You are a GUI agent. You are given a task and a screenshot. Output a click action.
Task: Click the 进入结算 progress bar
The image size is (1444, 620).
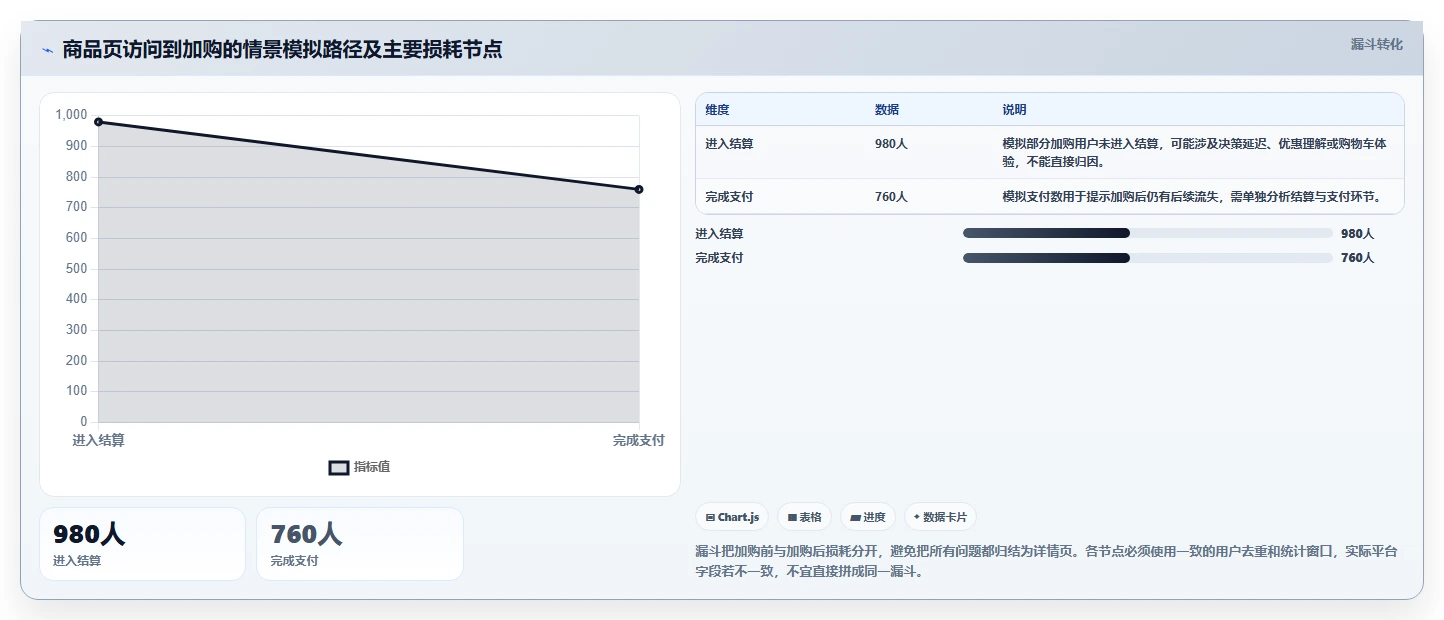(x=1147, y=233)
